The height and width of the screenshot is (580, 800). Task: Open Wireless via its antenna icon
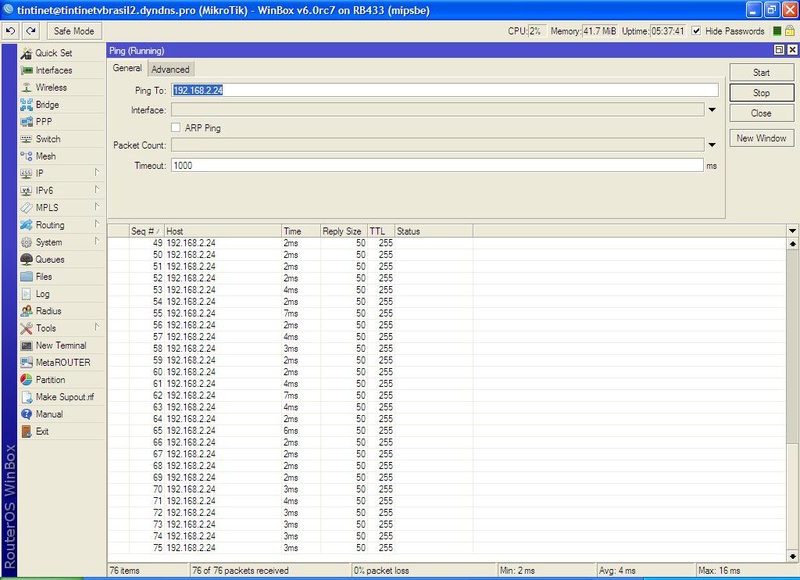tap(27, 88)
